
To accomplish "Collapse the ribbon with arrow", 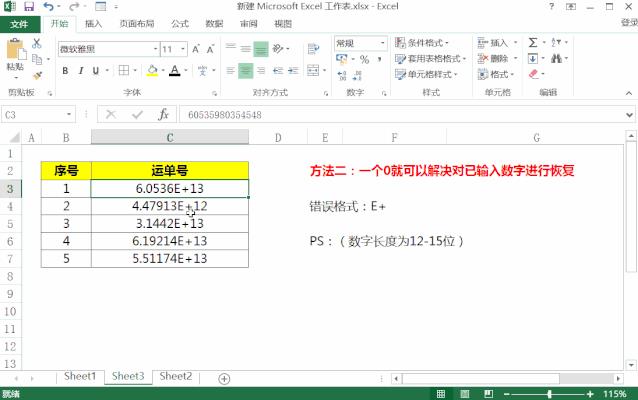I will (x=629, y=93).
